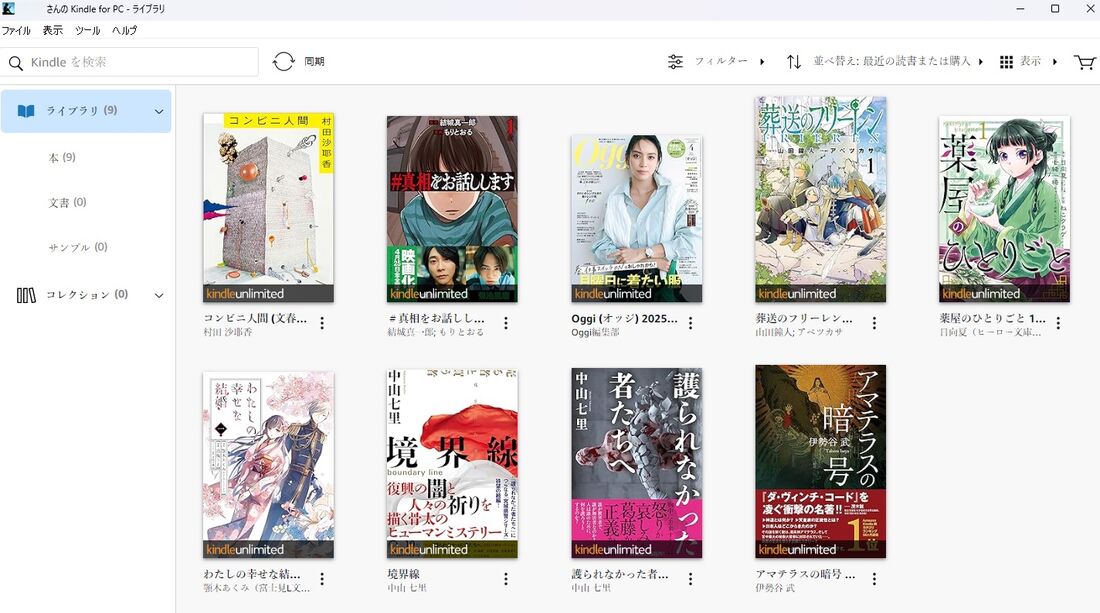Select サンプル (0) in sidebar

(x=78, y=248)
